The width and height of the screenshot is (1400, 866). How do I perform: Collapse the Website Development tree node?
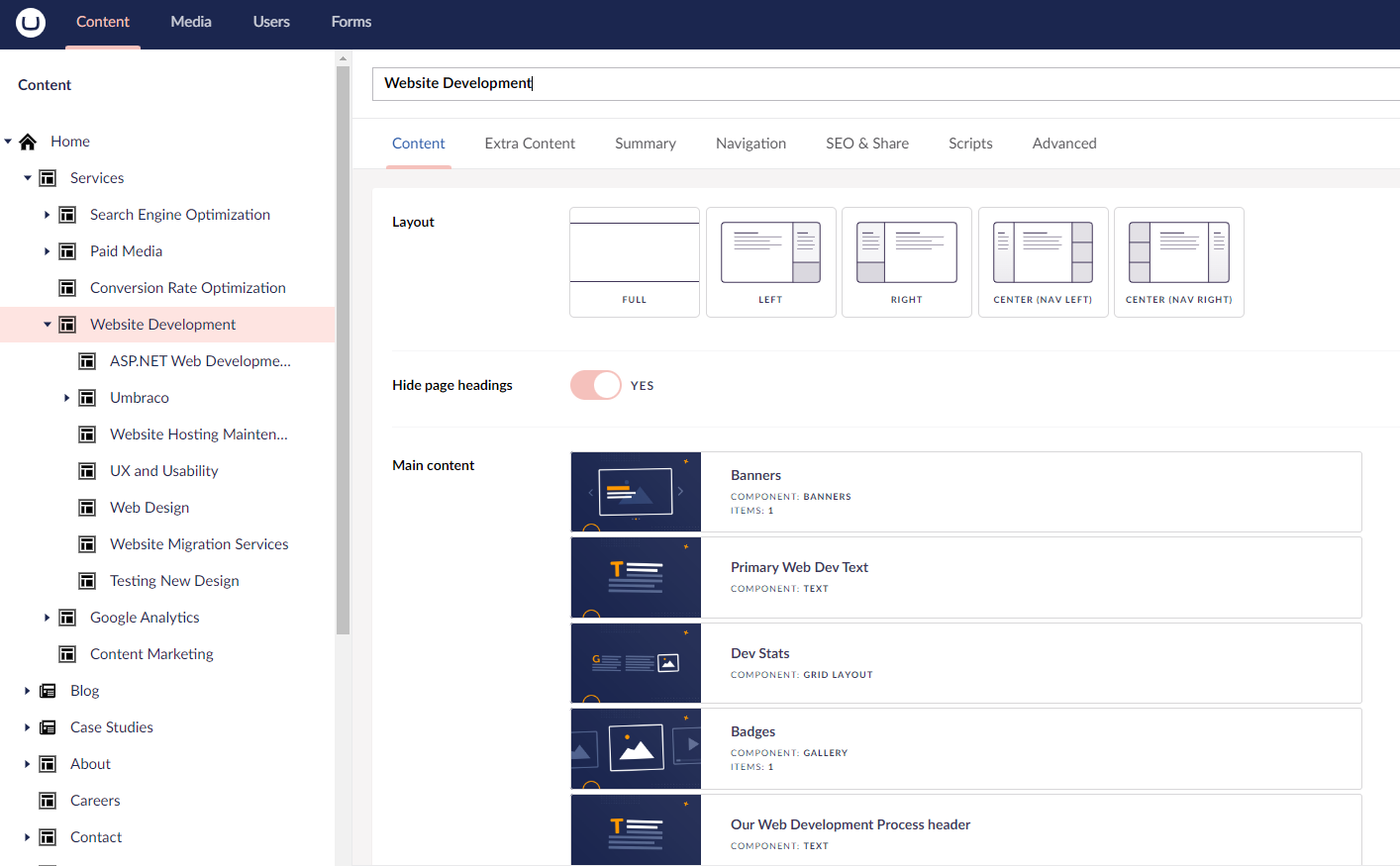pos(47,325)
